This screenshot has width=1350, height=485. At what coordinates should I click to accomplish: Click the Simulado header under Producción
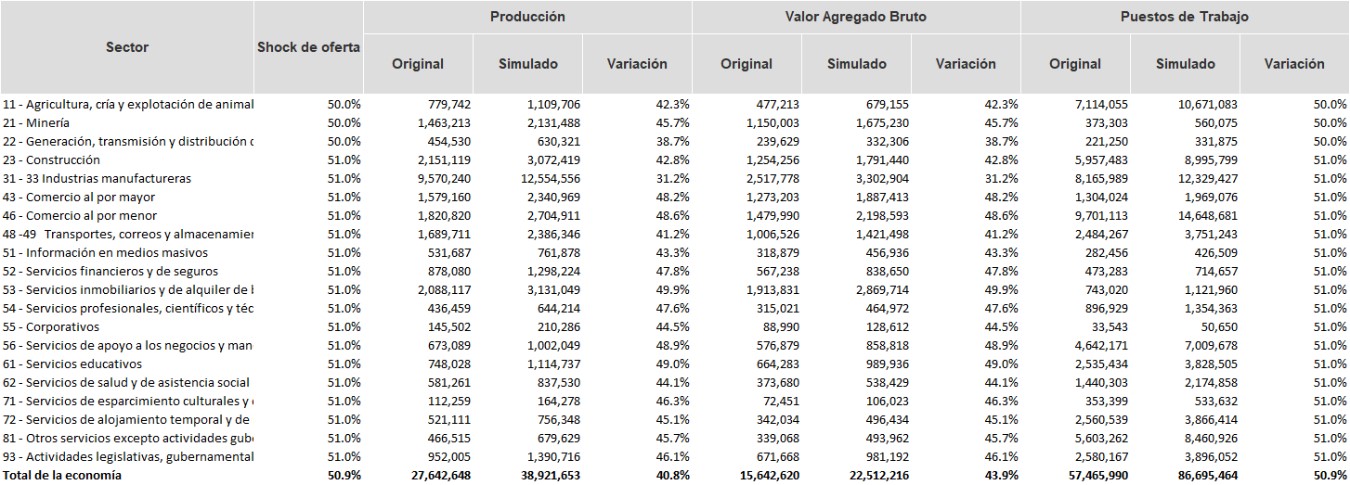[528, 64]
